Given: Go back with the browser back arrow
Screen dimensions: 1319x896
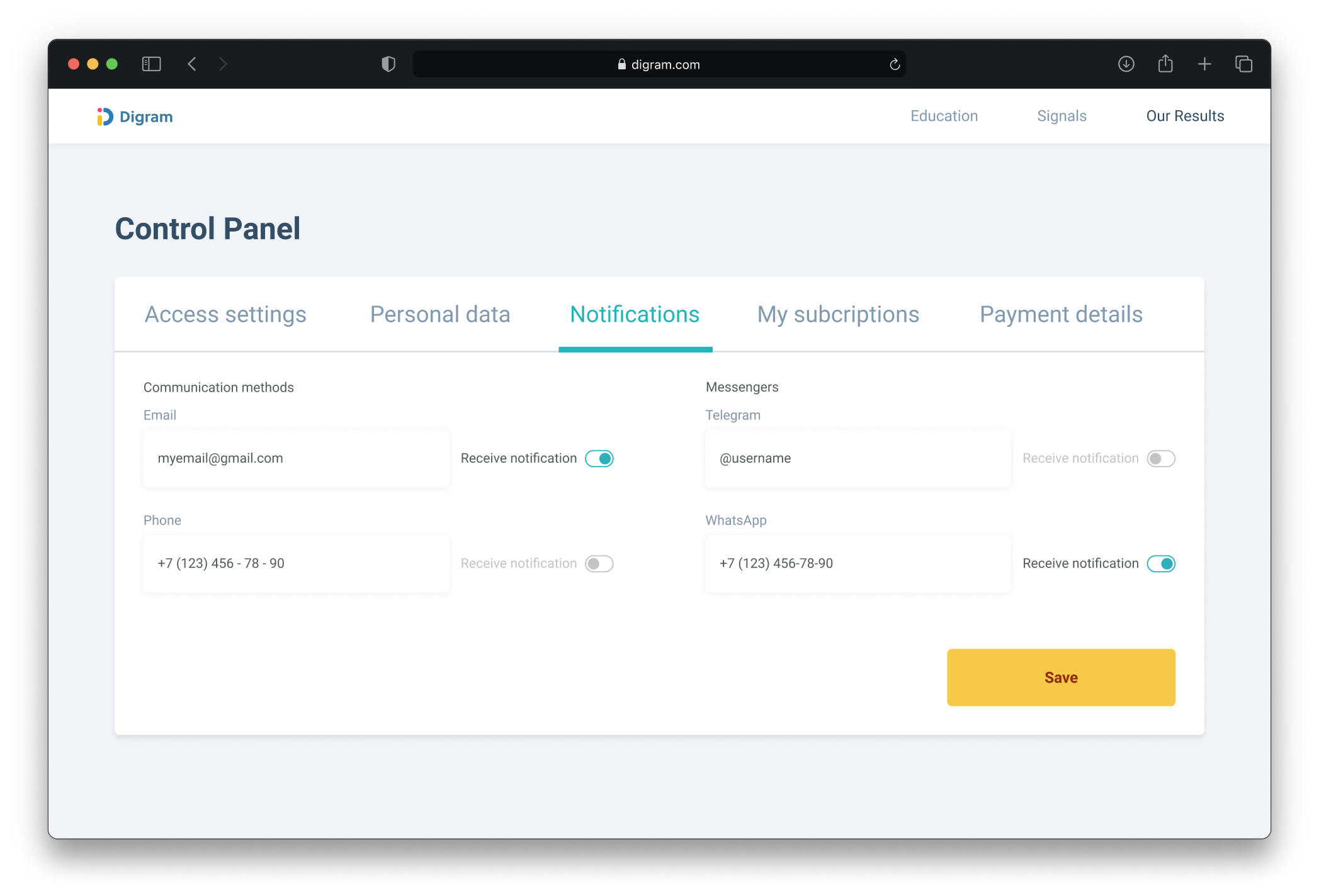Looking at the screenshot, I should [x=192, y=64].
